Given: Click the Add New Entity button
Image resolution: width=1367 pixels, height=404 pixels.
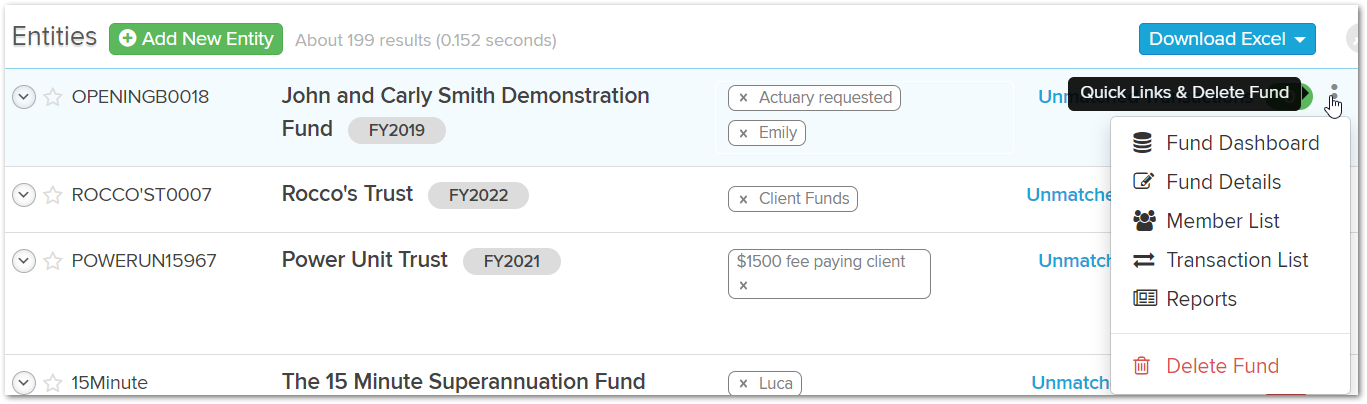Looking at the screenshot, I should (196, 39).
